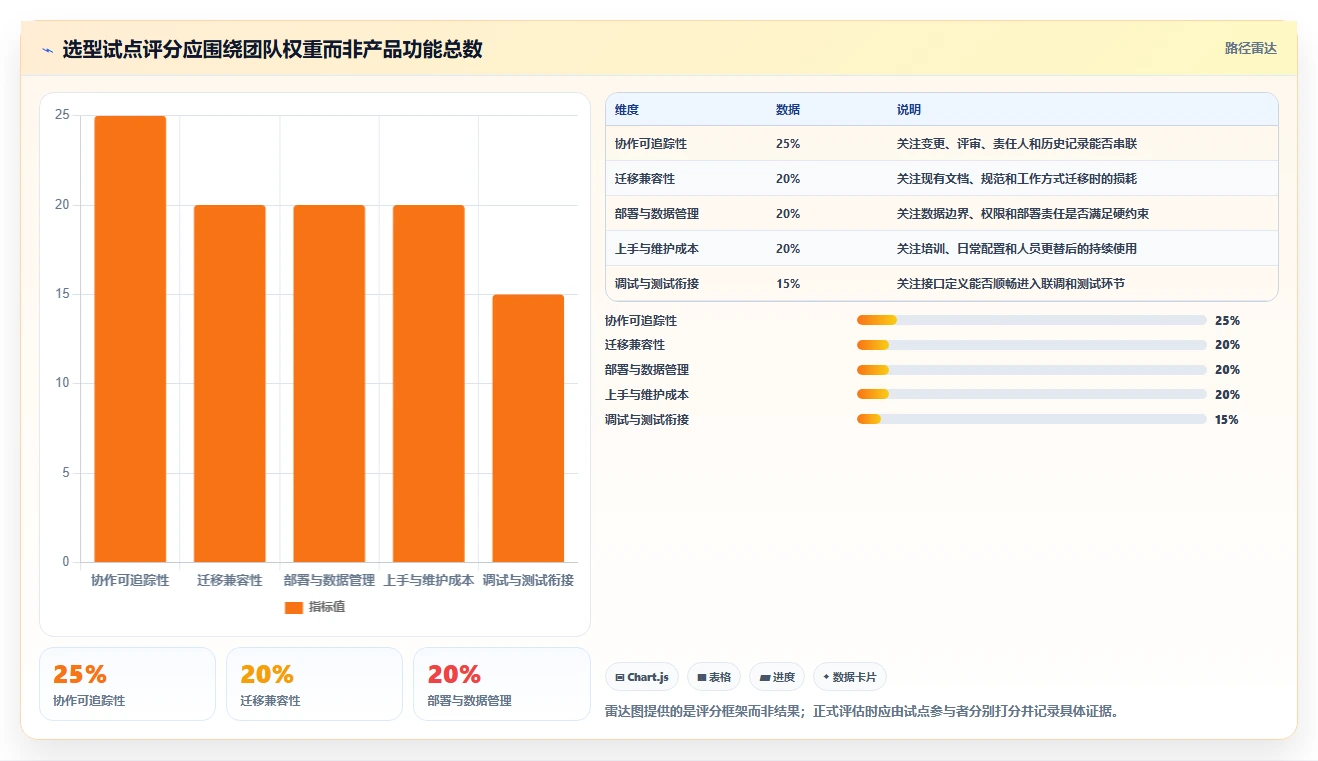
Task: Click the lightning icon beside the title
Action: (47, 50)
